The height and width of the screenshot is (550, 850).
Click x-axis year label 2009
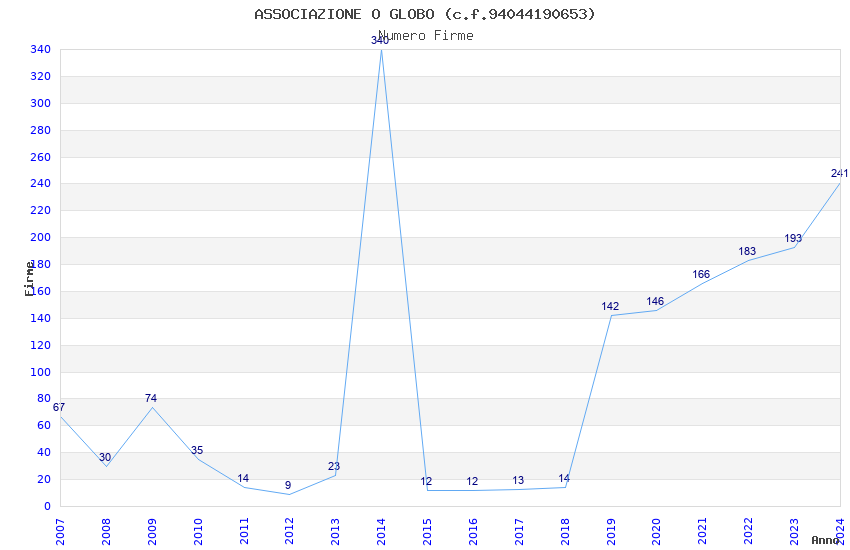point(152,532)
